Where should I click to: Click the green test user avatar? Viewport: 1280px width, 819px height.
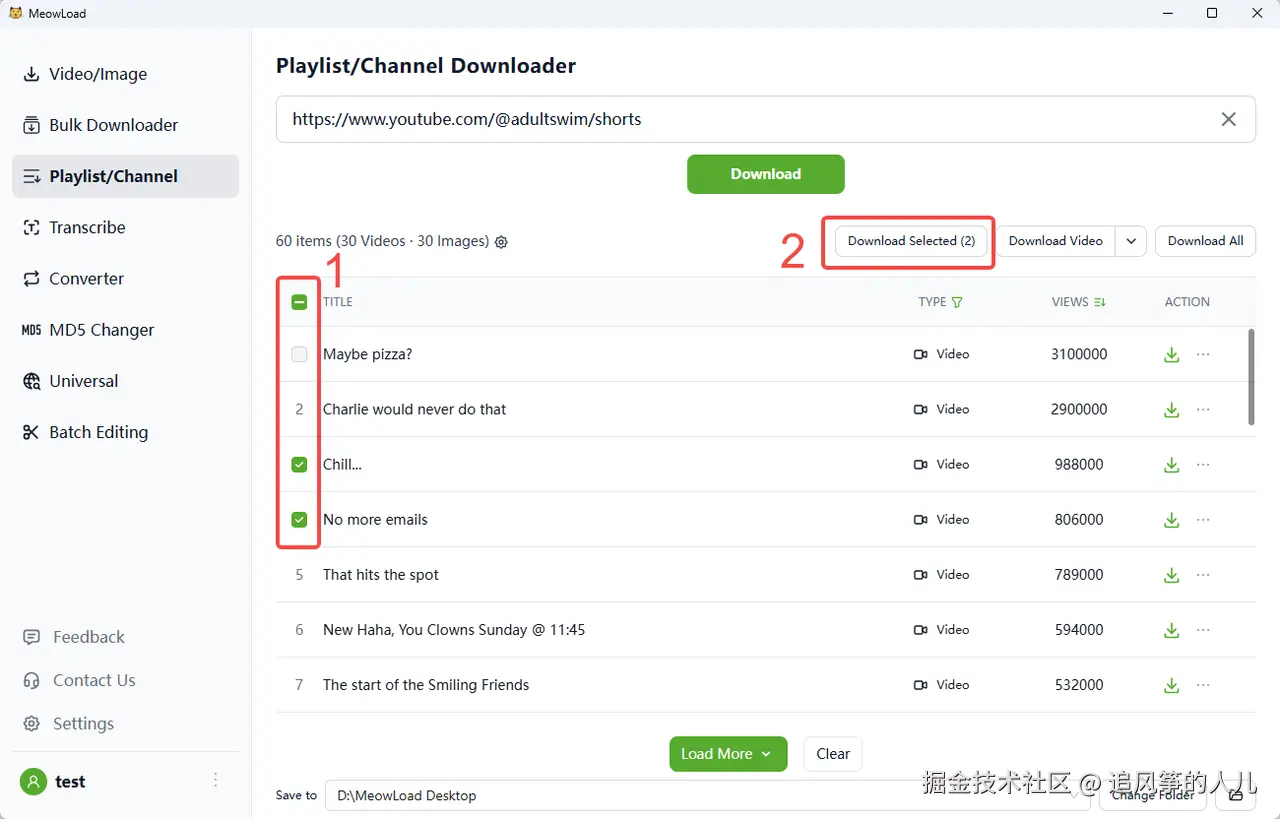34,781
